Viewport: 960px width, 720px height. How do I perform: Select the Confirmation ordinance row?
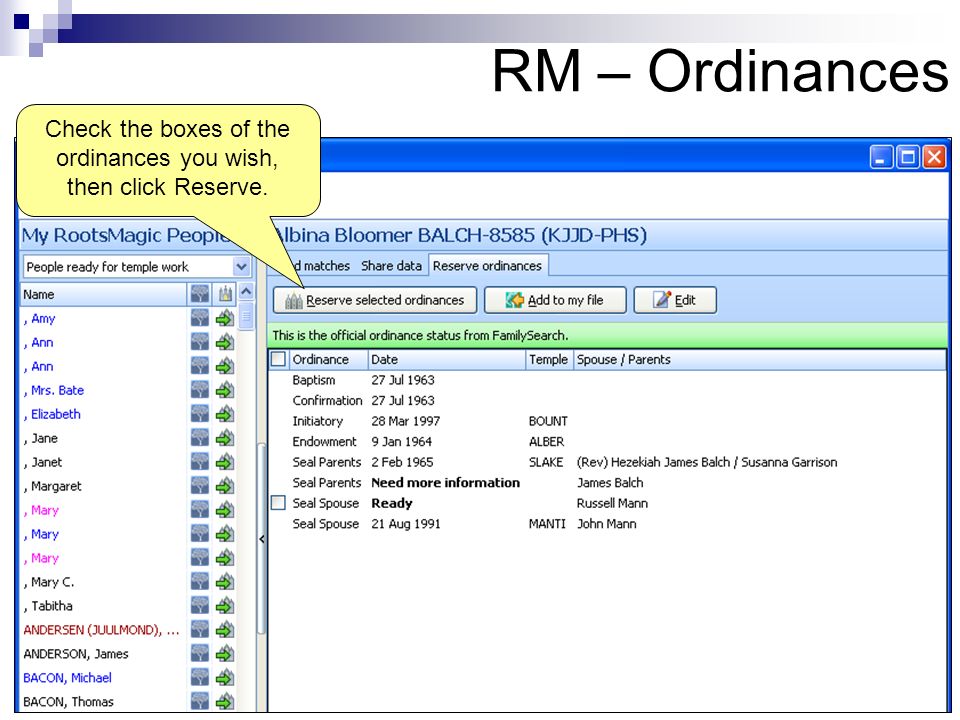tap(606, 400)
